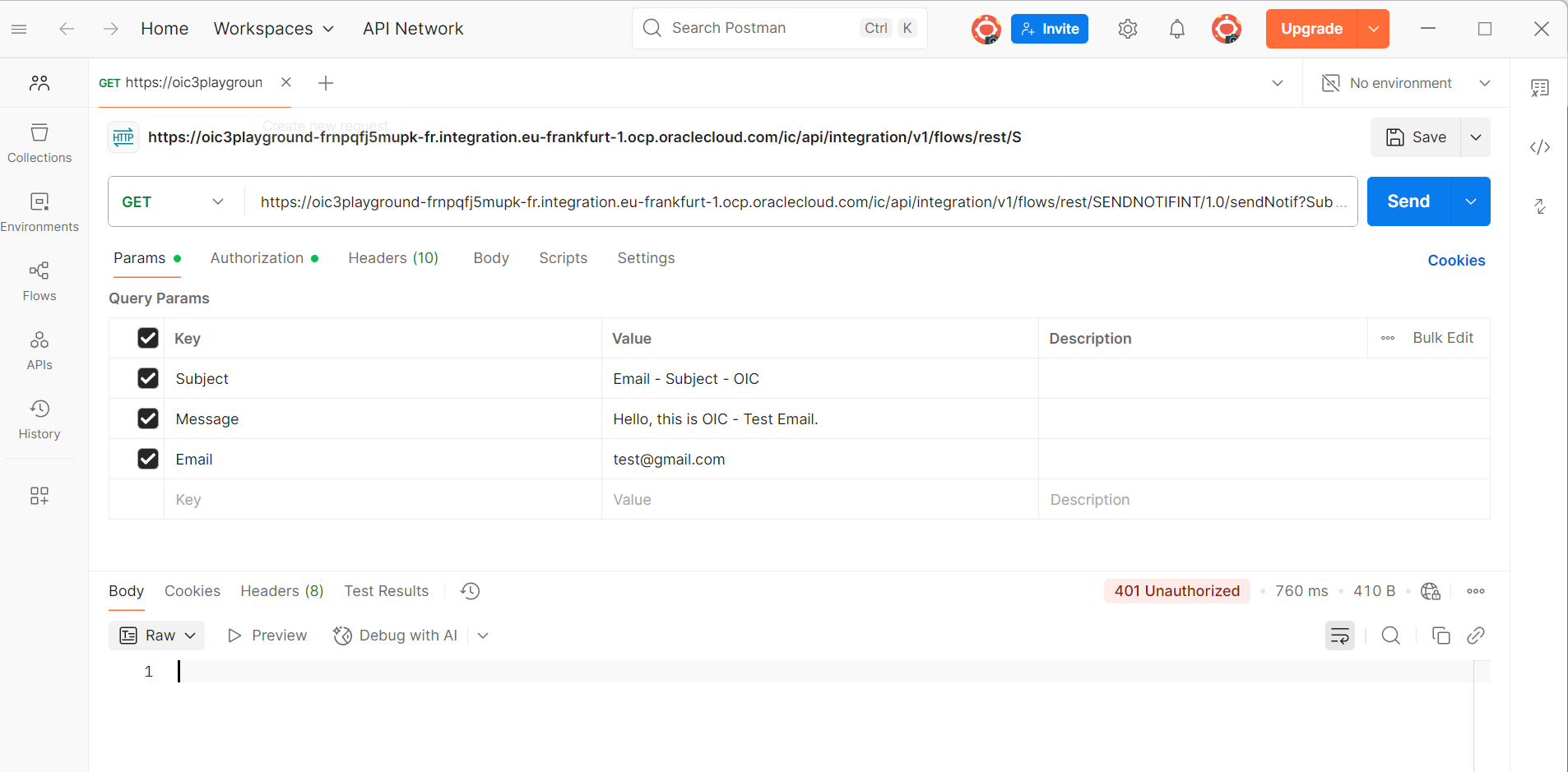
Task: Open the column options dots beside Bulk Edit
Action: [1388, 338]
